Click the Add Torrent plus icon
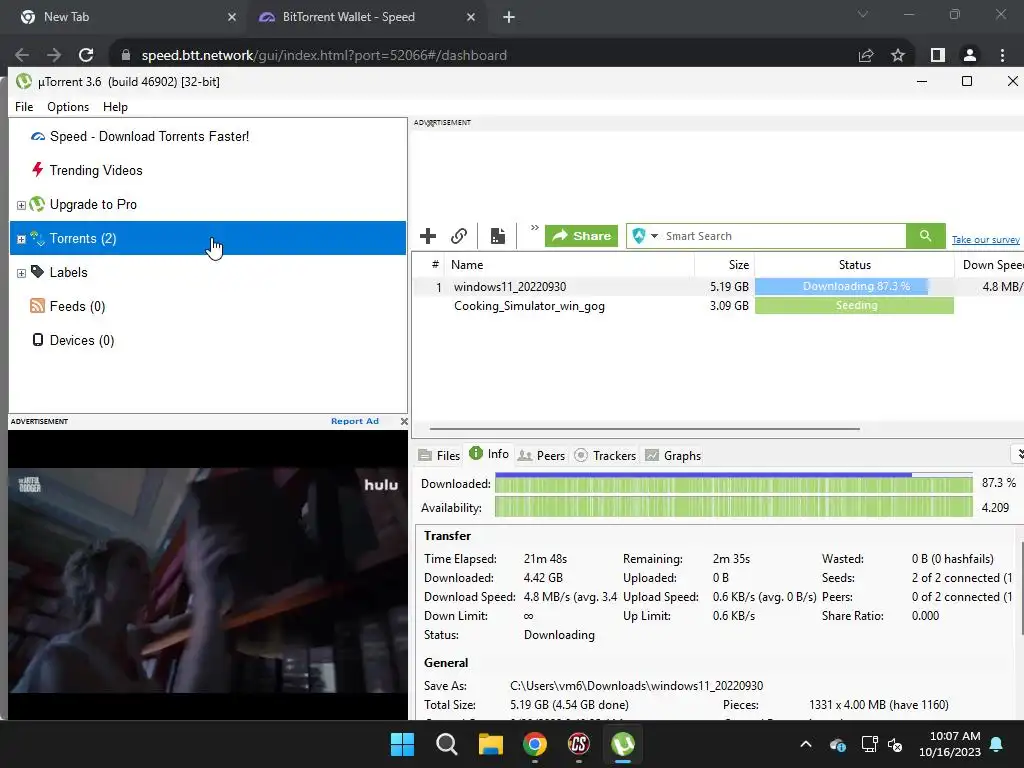1024x768 pixels. pyautogui.click(x=428, y=236)
